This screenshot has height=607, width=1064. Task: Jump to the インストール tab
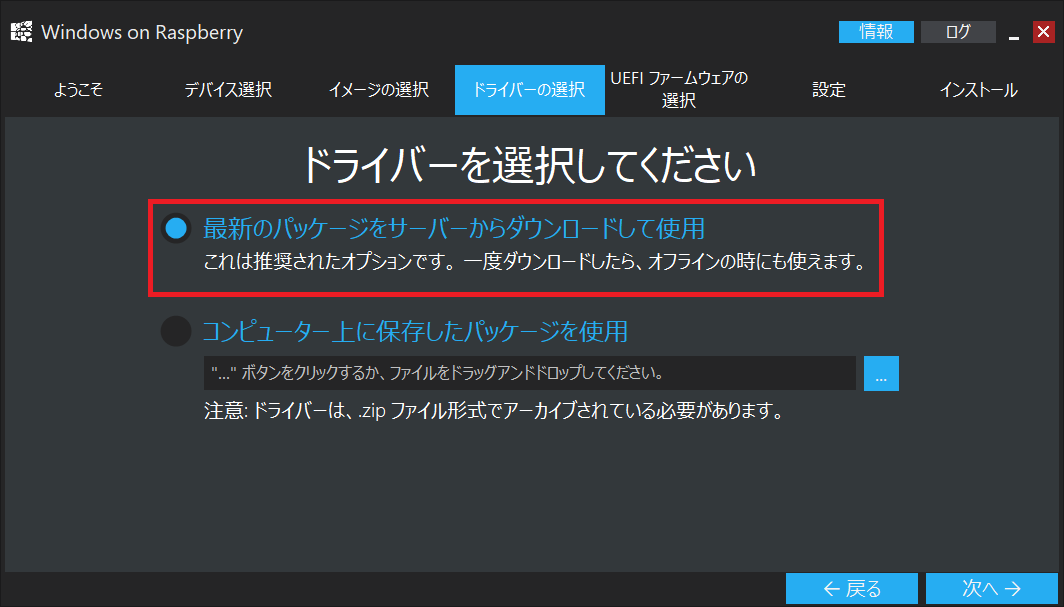point(978,90)
